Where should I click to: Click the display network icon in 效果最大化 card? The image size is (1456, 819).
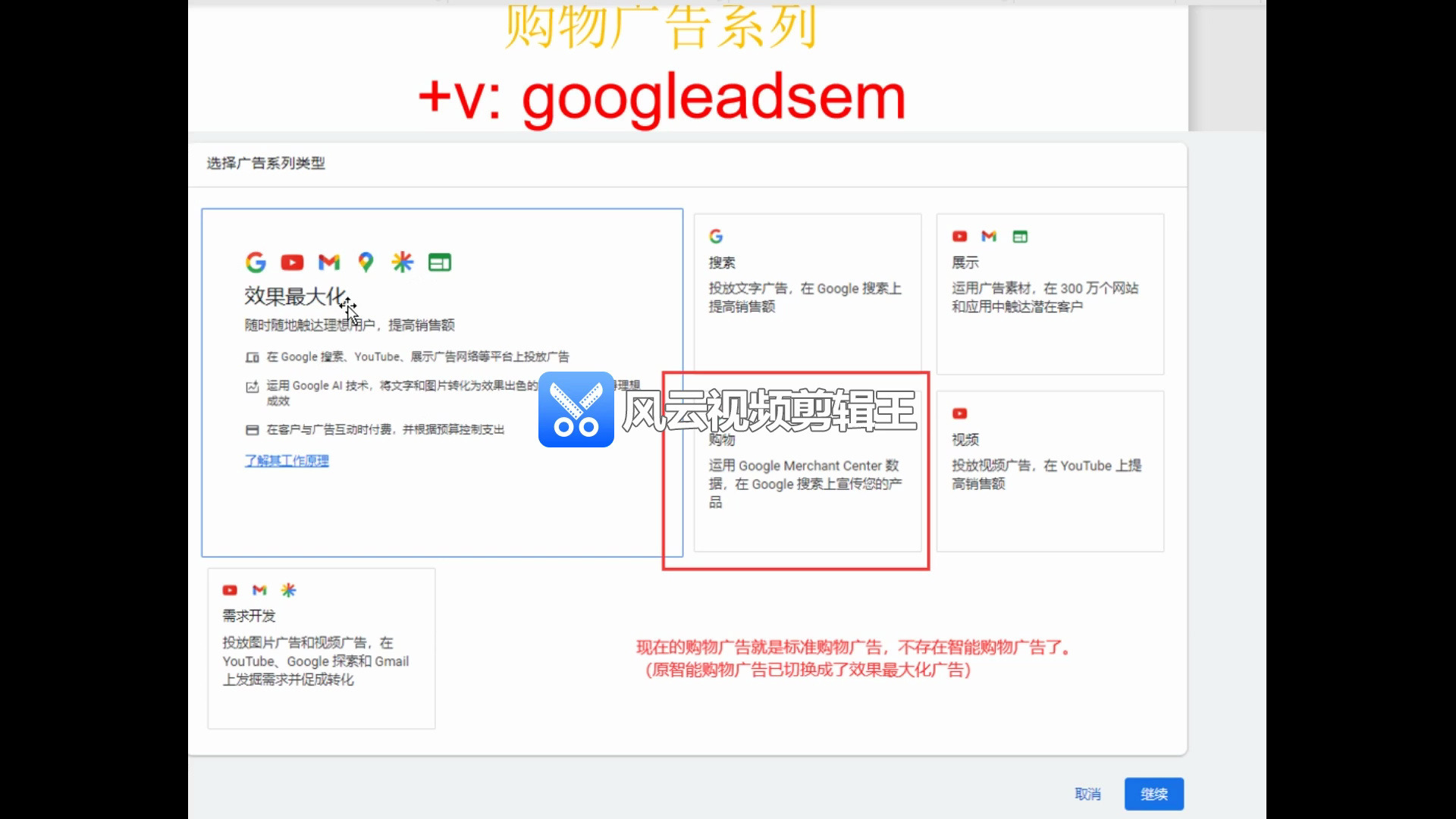click(440, 262)
